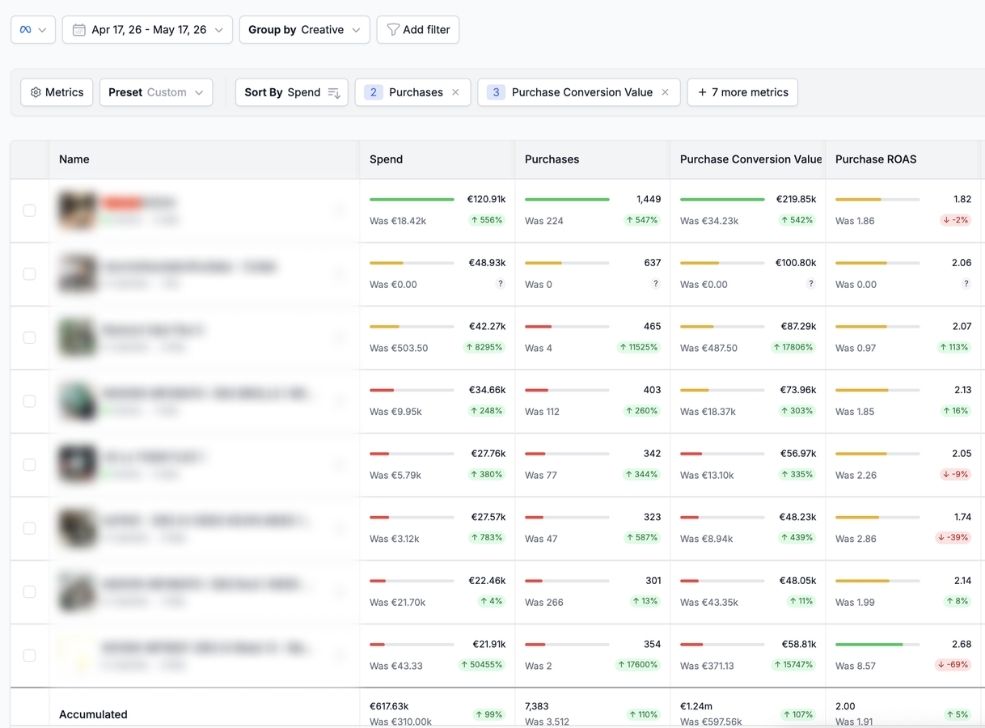Tick the checkbox for the €22.46k spend row
Screen dimensions: 985x728
point(30,592)
